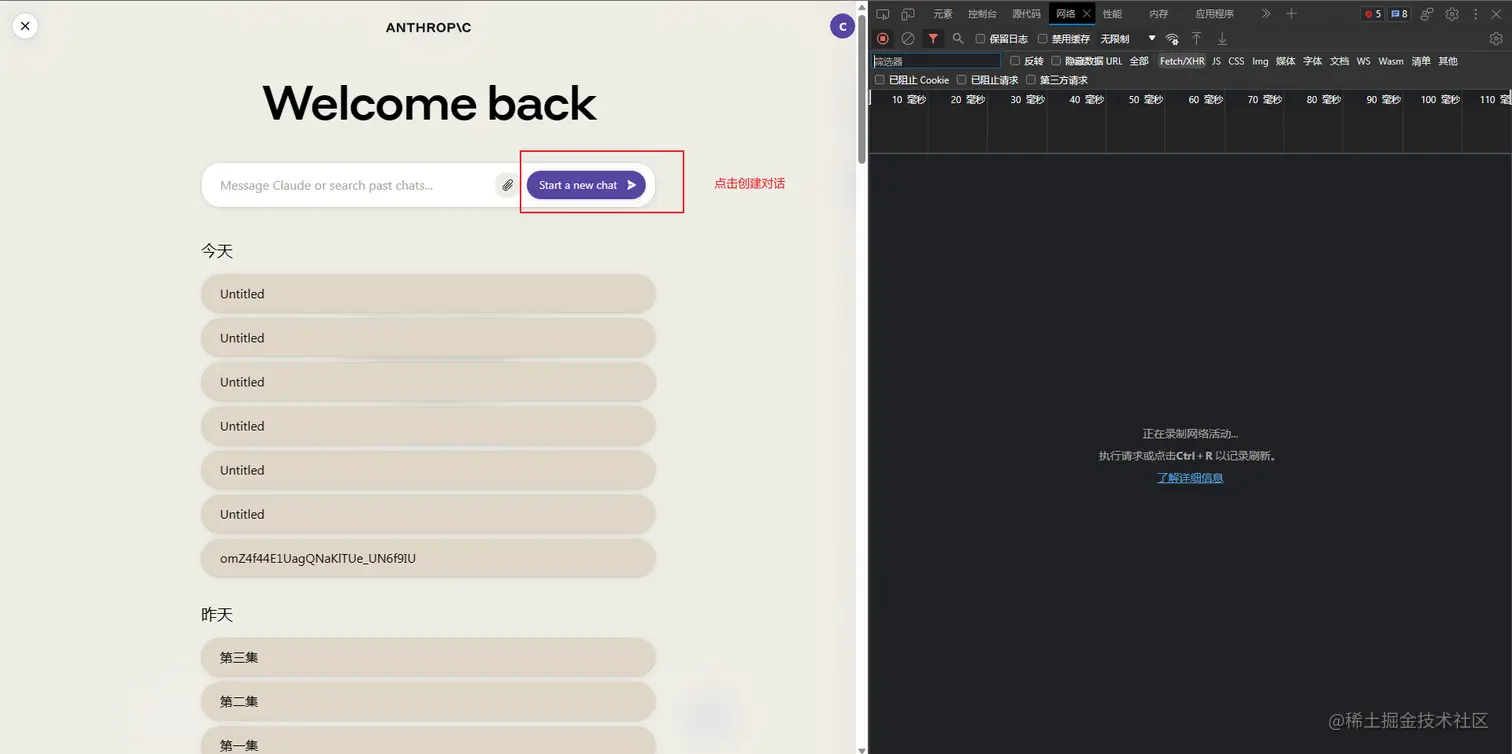Filter requests by CSS type
The width and height of the screenshot is (1512, 754).
tap(1236, 61)
